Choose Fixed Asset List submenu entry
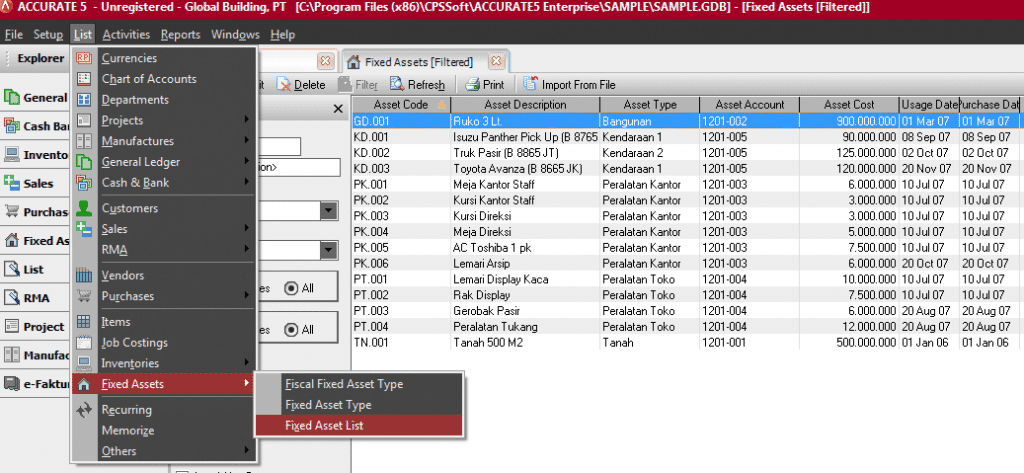This screenshot has width=1024, height=473. pyautogui.click(x=359, y=425)
